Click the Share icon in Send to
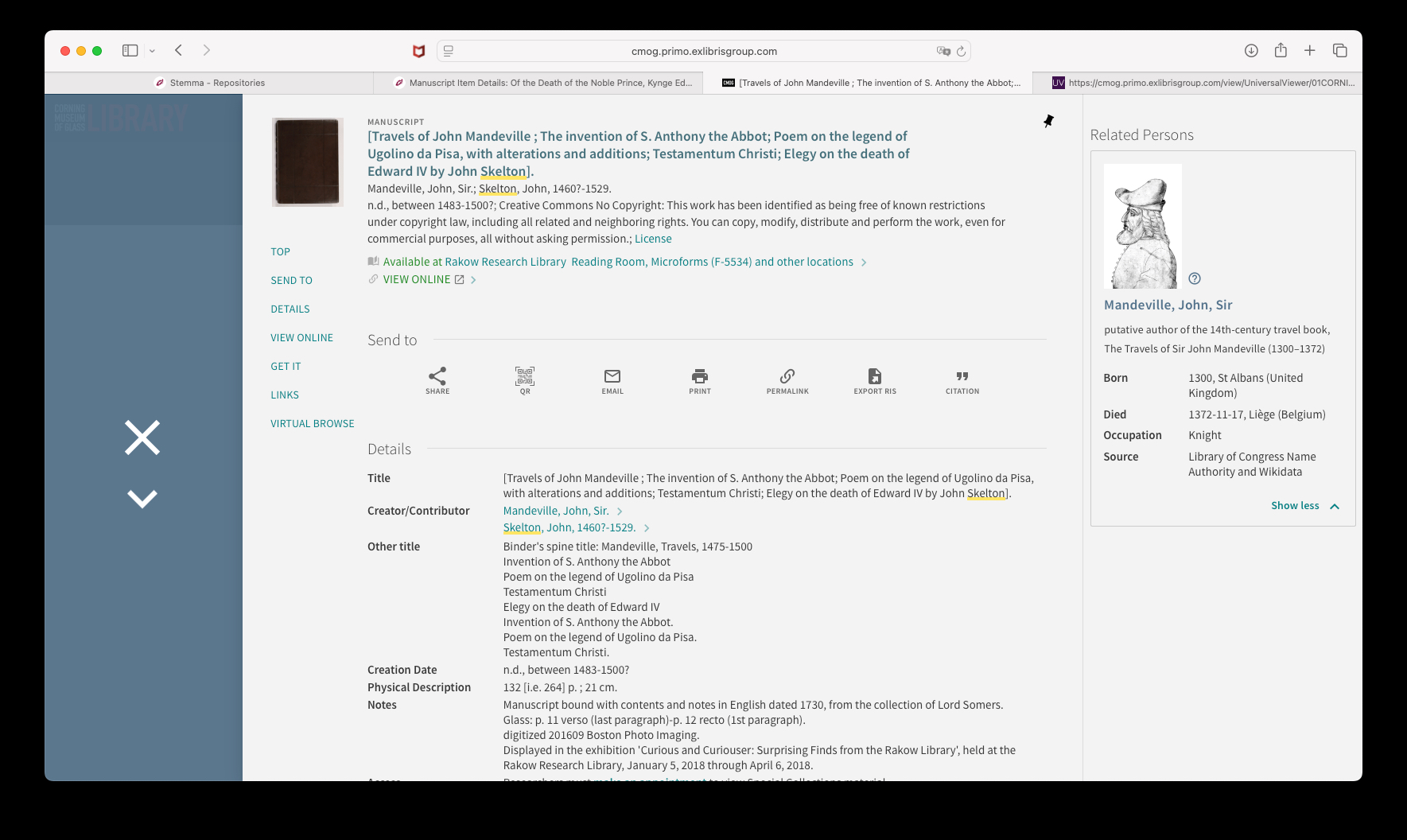Screen dimensions: 1407x840 (x=437, y=379)
